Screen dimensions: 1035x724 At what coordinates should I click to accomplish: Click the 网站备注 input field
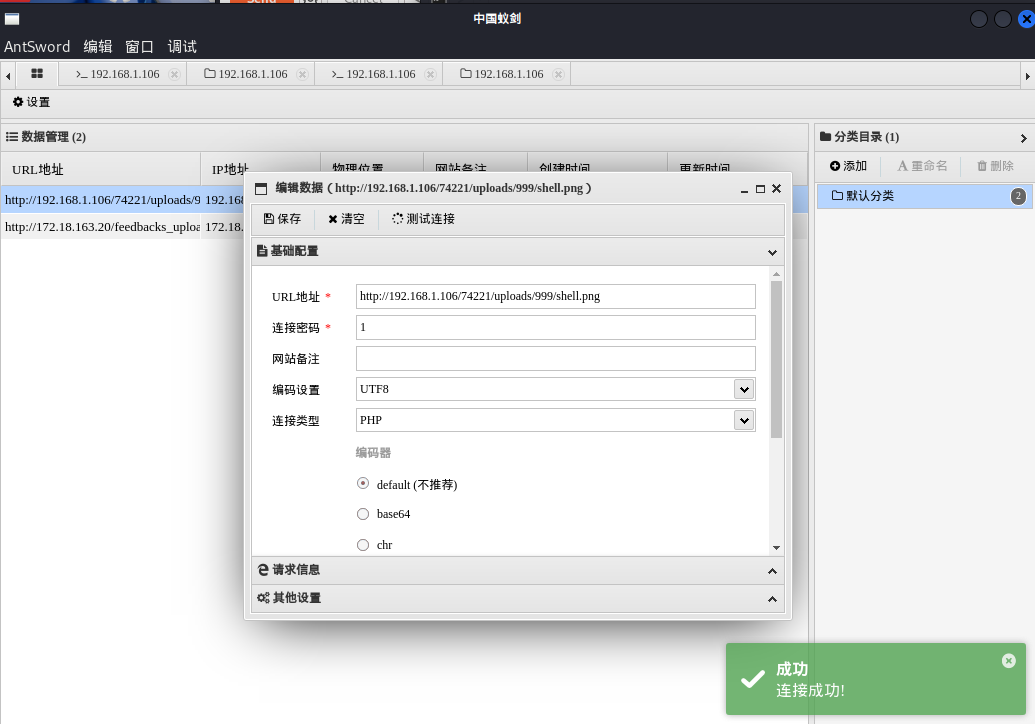point(555,358)
